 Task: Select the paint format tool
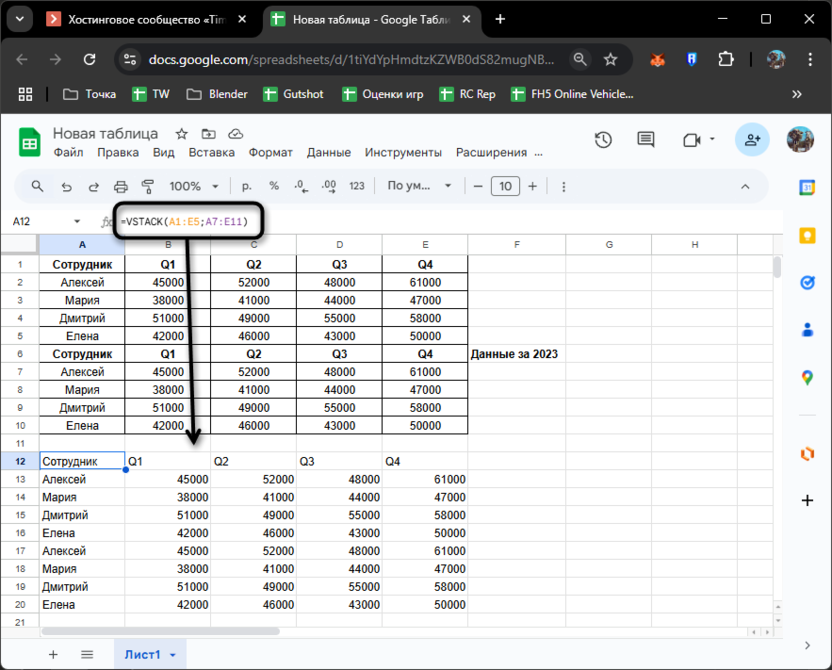tap(148, 186)
